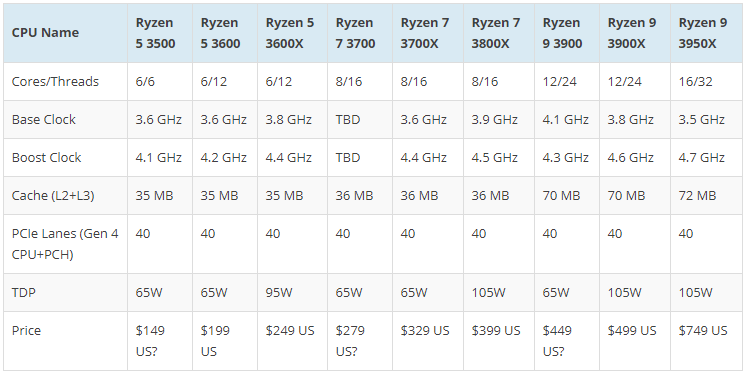Click the 6/6 cores/threads cell

click(x=160, y=81)
